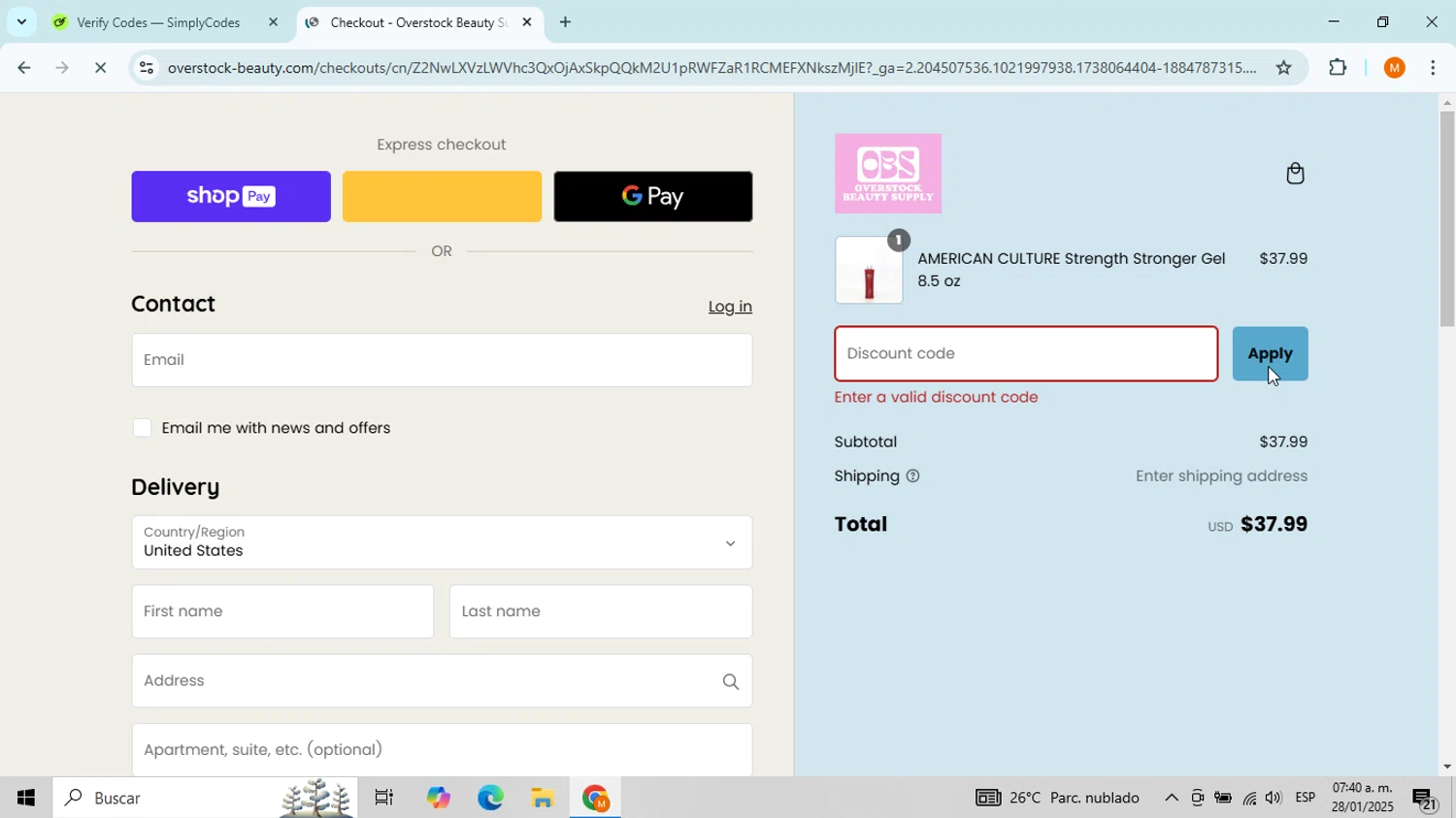Open the Wi-Fi network tray icon
Screen dimensions: 1456x818
pos(1249,798)
